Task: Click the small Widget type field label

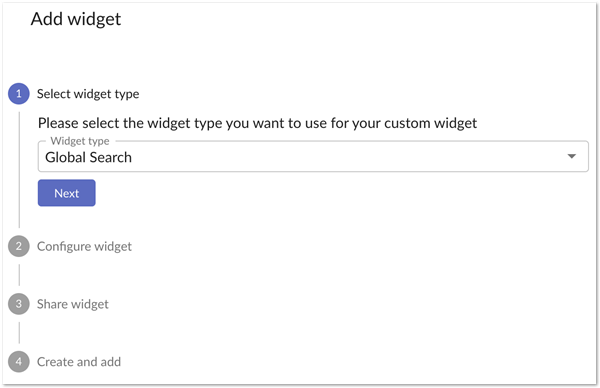Action: (x=80, y=141)
